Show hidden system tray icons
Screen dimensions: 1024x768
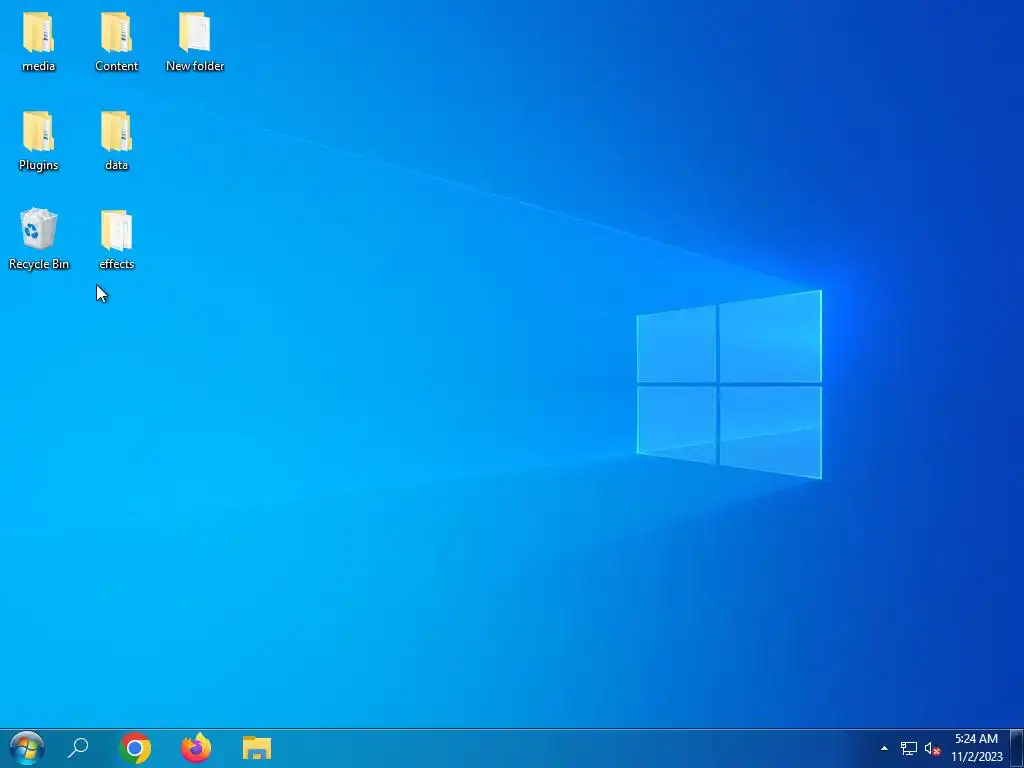tap(884, 748)
